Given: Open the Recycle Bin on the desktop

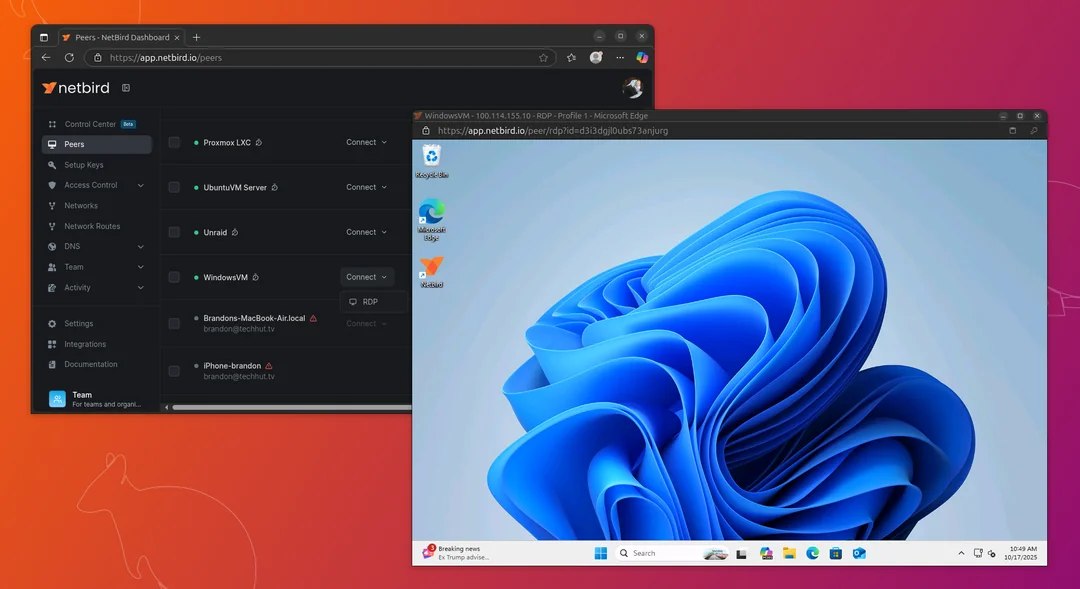Looking at the screenshot, I should (431, 158).
